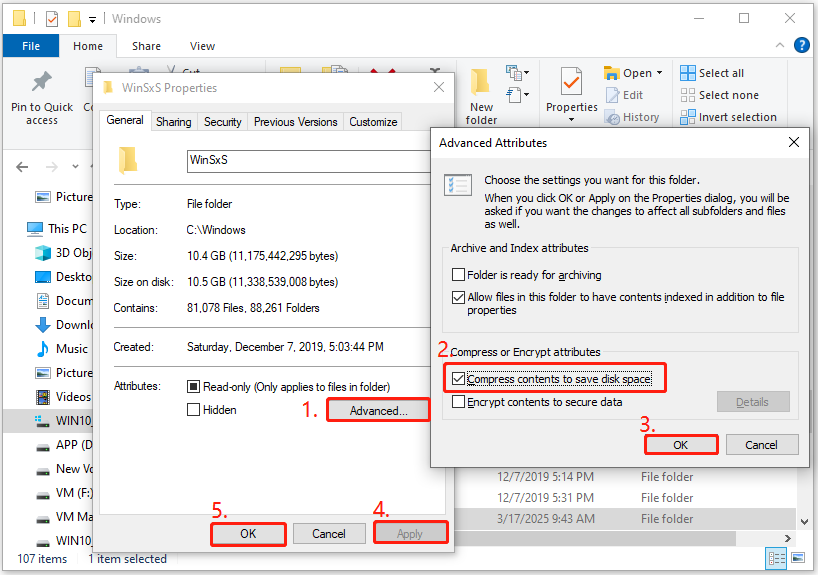Click Pin to Quick access icon
The width and height of the screenshot is (818, 575).
pyautogui.click(x=41, y=82)
